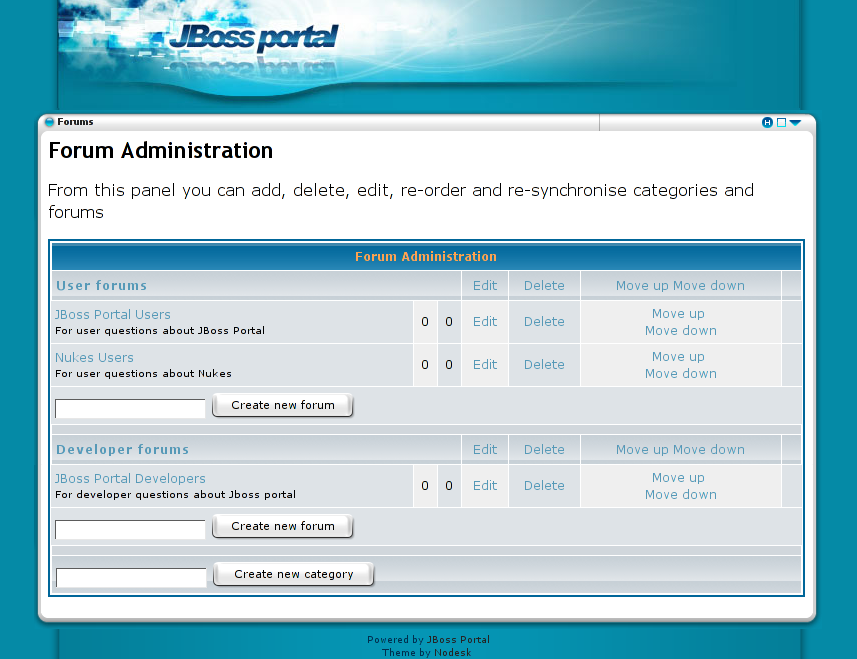Image resolution: width=857 pixels, height=659 pixels.
Task: Click the Help 'H' portlet icon
Action: [x=767, y=122]
